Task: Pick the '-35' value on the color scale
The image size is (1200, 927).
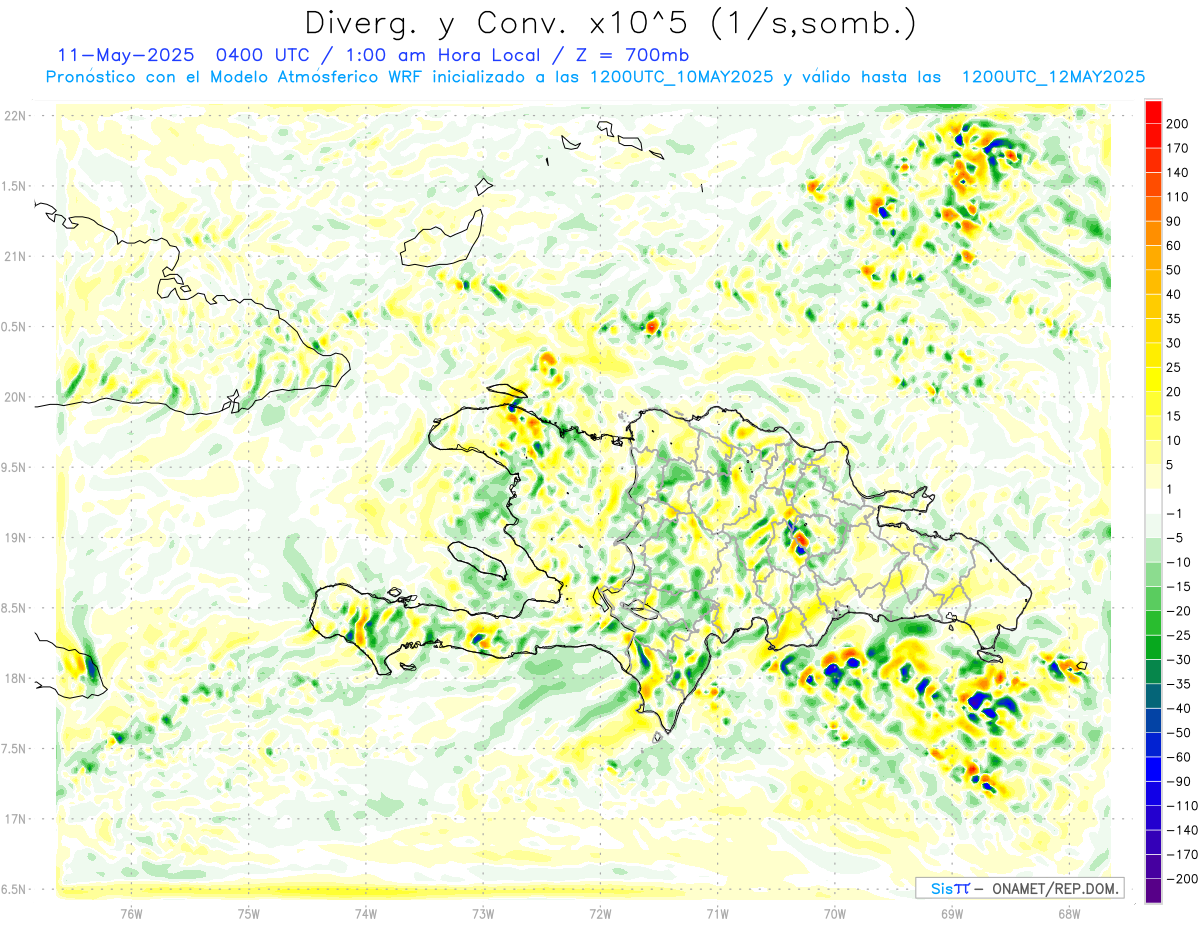Action: point(1178,684)
